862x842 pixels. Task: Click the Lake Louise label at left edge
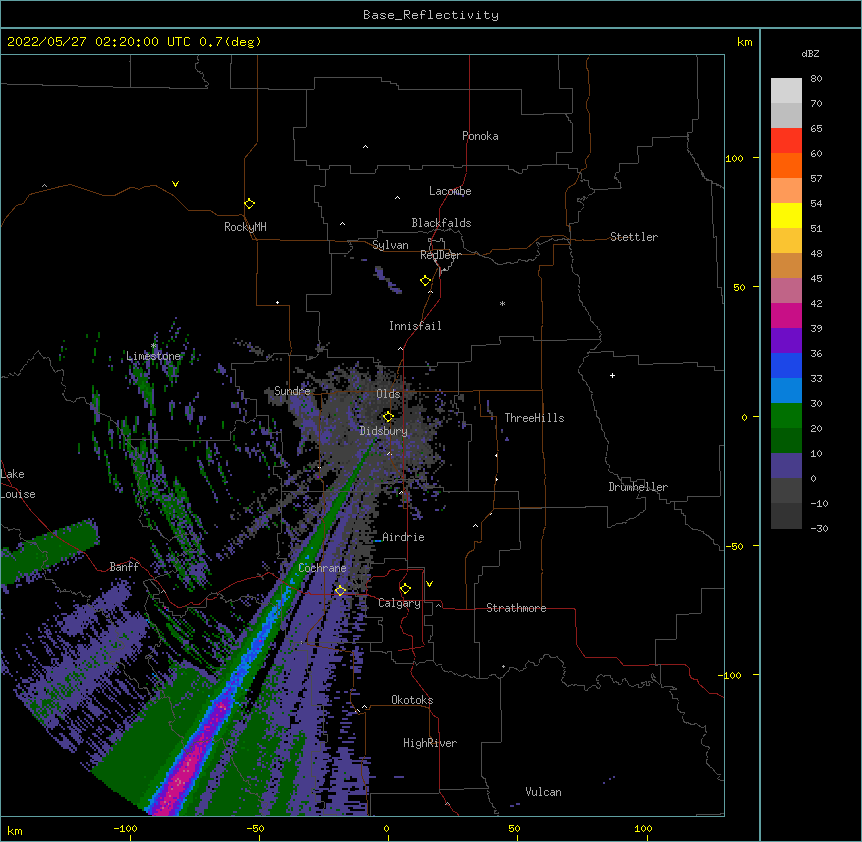click(x=18, y=484)
